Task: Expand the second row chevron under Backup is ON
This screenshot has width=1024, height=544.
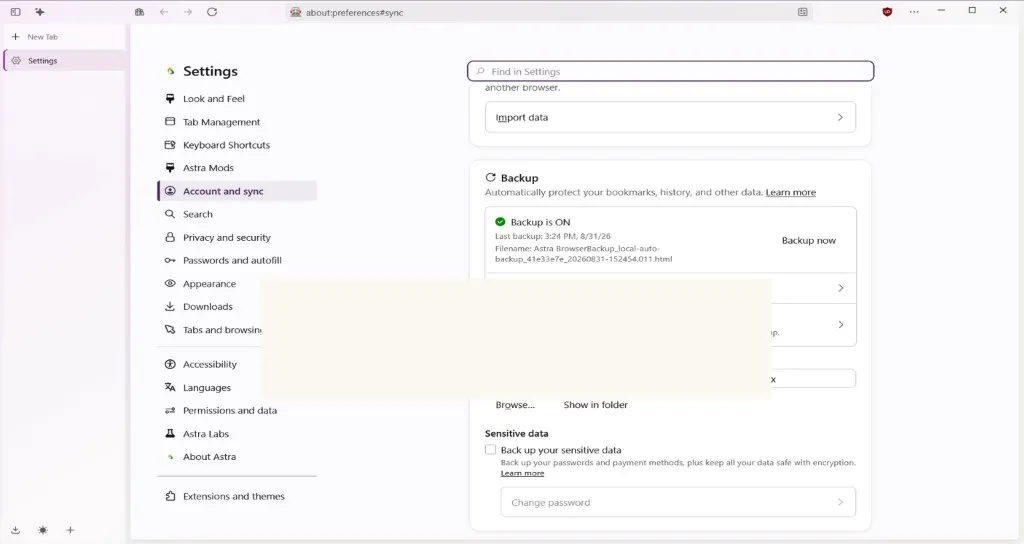Action: click(x=840, y=325)
